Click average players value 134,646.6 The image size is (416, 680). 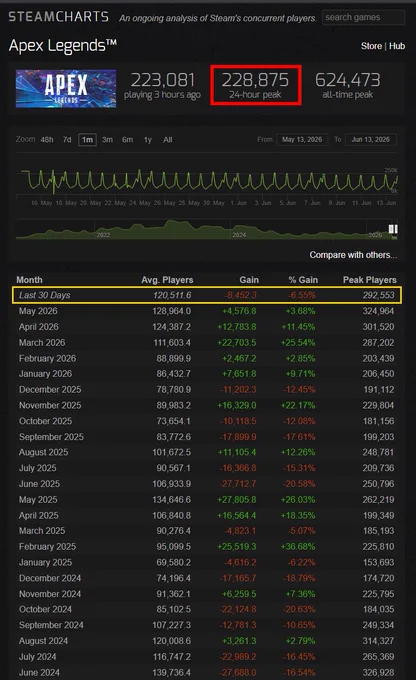click(x=172, y=500)
